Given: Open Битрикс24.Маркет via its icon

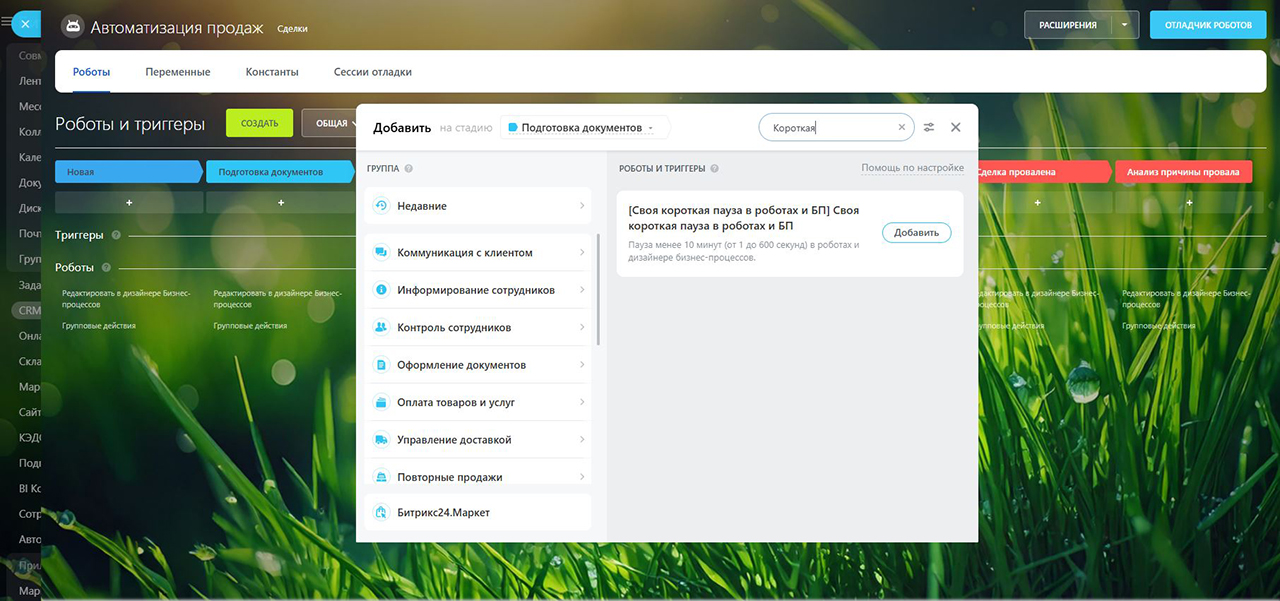Looking at the screenshot, I should 381,513.
